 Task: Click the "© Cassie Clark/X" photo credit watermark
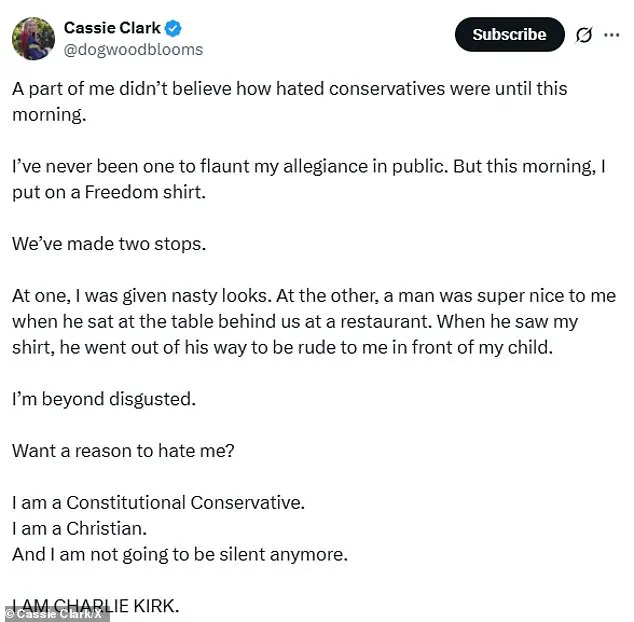coord(56,613)
